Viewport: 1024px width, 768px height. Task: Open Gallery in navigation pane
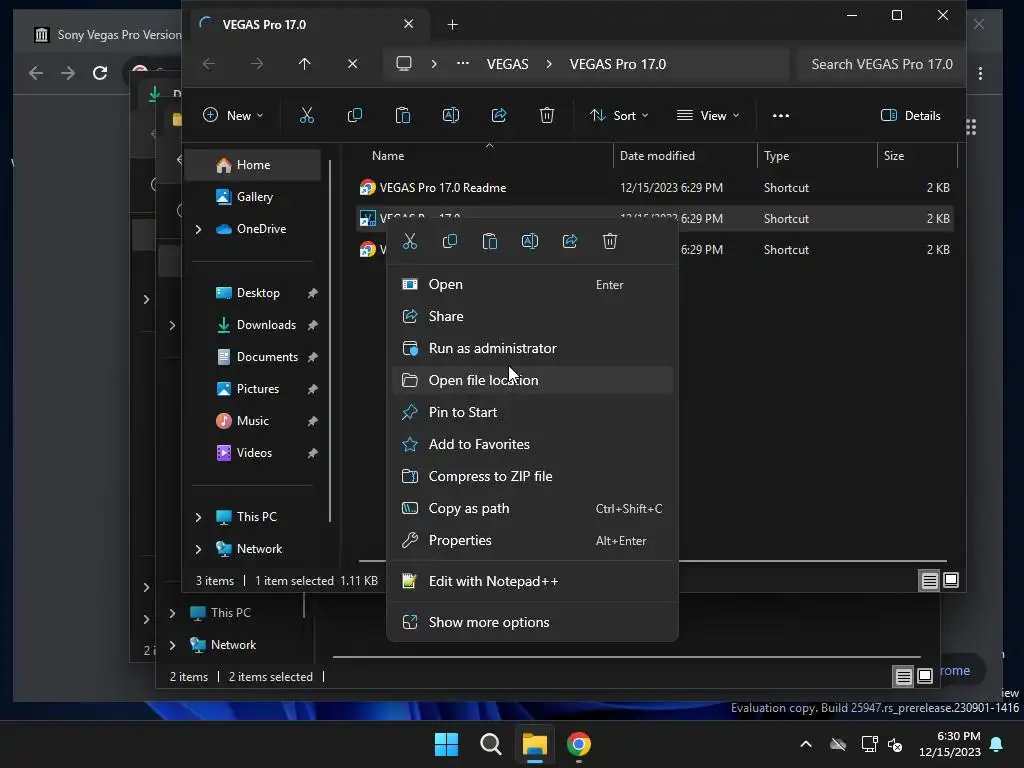pos(253,197)
